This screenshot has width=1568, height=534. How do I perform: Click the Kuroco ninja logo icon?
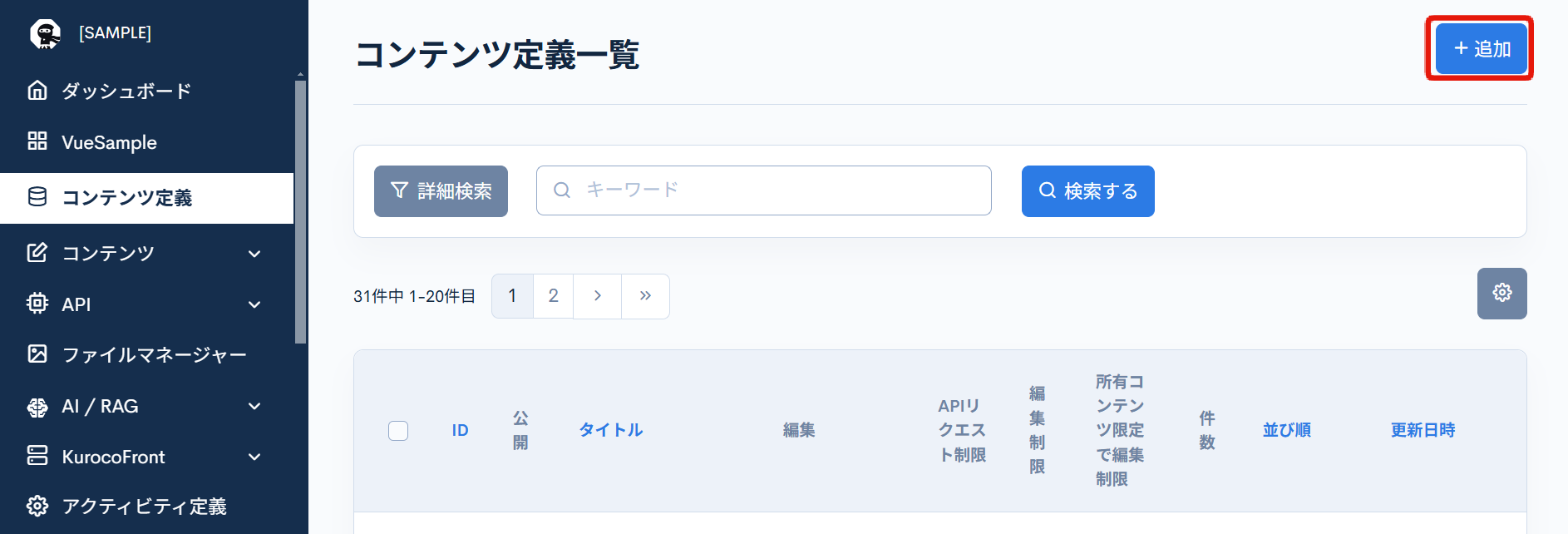click(45, 33)
